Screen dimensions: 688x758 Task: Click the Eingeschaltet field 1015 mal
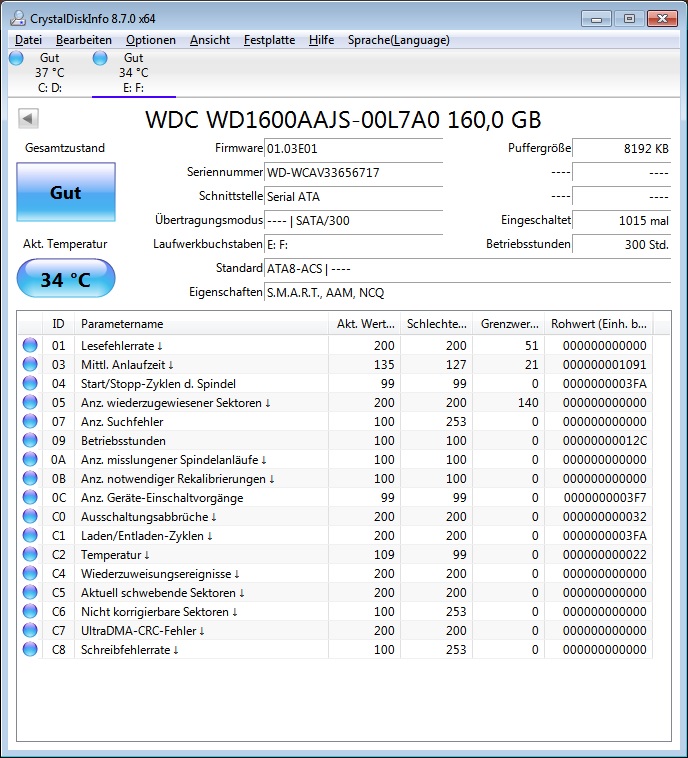[x=622, y=220]
